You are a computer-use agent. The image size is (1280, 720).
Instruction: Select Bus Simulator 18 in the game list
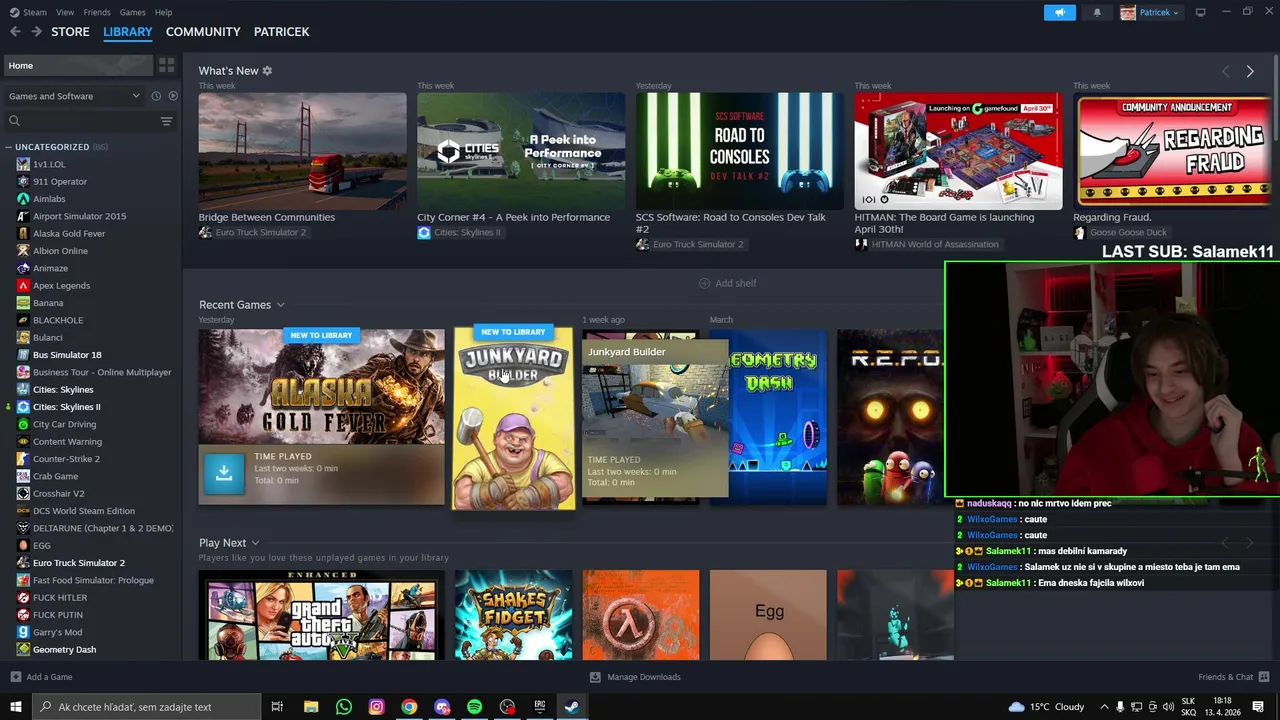point(67,355)
